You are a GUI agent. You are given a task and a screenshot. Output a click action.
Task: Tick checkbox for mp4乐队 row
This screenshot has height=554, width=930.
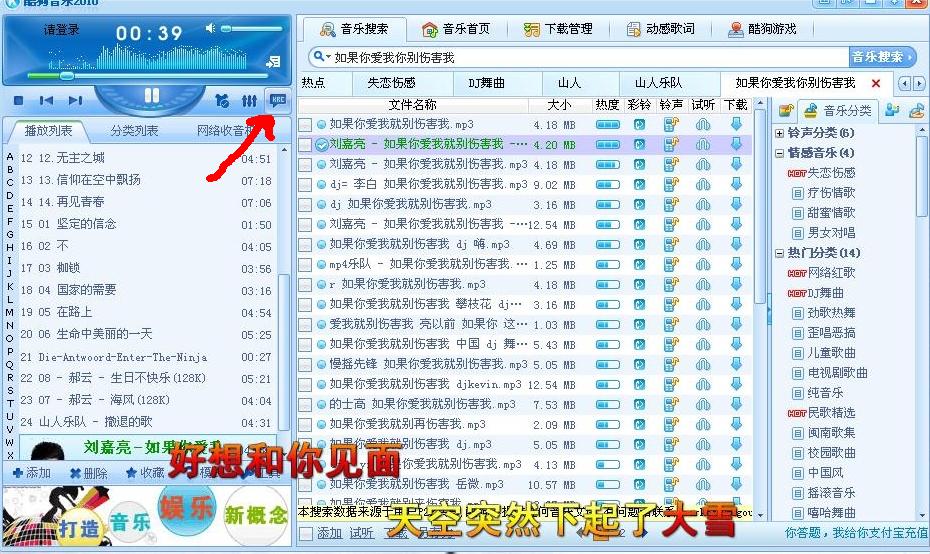coord(305,265)
